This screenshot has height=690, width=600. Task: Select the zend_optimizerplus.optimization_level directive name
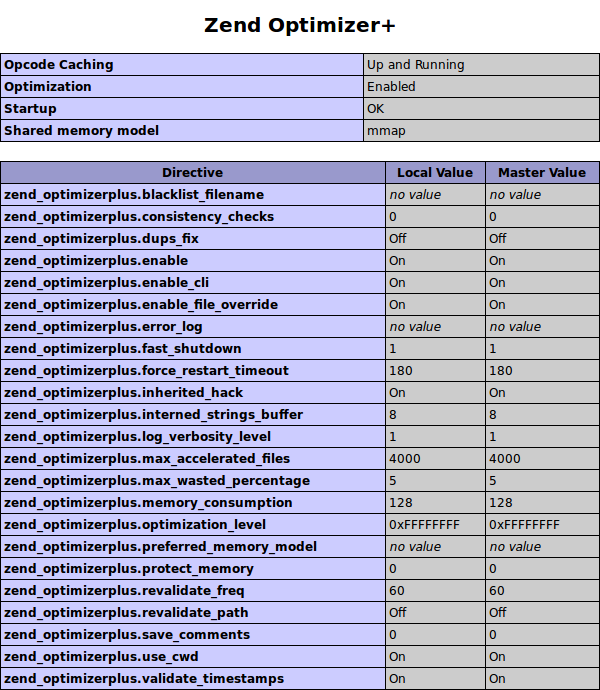[x=135, y=525]
